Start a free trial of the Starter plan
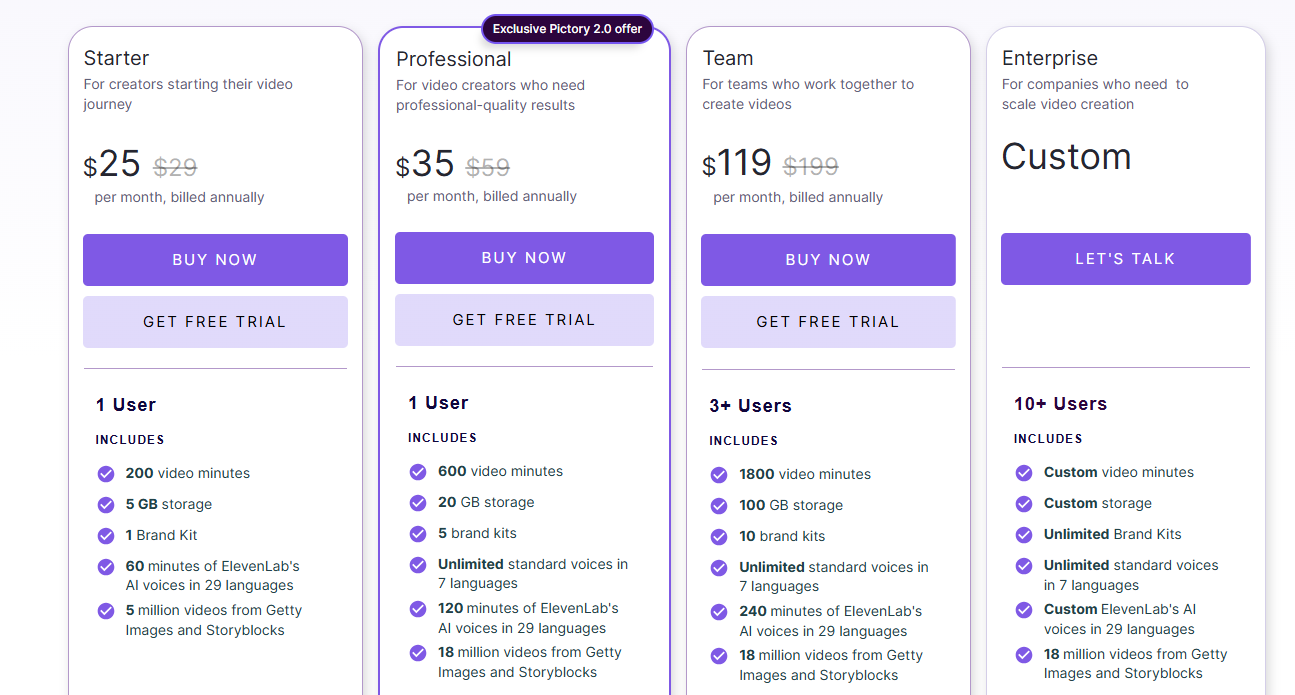The height and width of the screenshot is (695, 1295). pyautogui.click(x=215, y=321)
